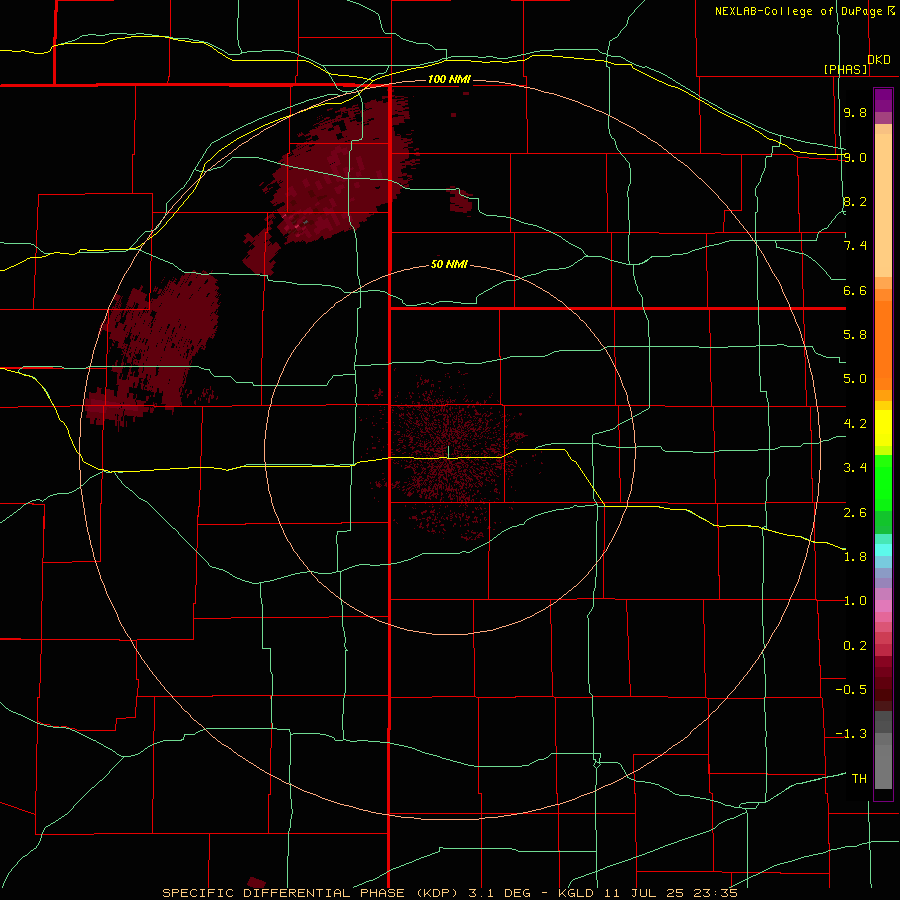Select the 9.8 value on the scale
The image size is (900, 900).
click(x=855, y=112)
